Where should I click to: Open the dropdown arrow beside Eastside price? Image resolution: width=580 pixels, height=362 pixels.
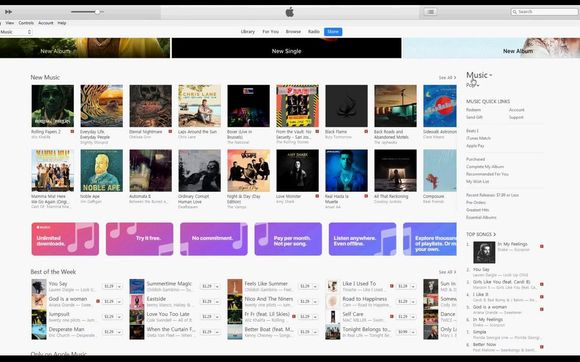click(217, 301)
